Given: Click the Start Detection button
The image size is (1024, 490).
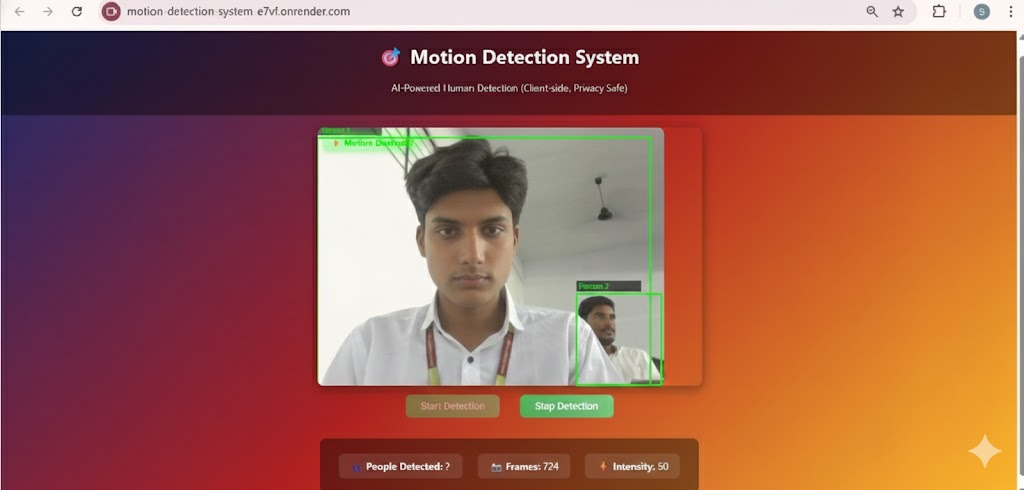Looking at the screenshot, I should [x=452, y=406].
